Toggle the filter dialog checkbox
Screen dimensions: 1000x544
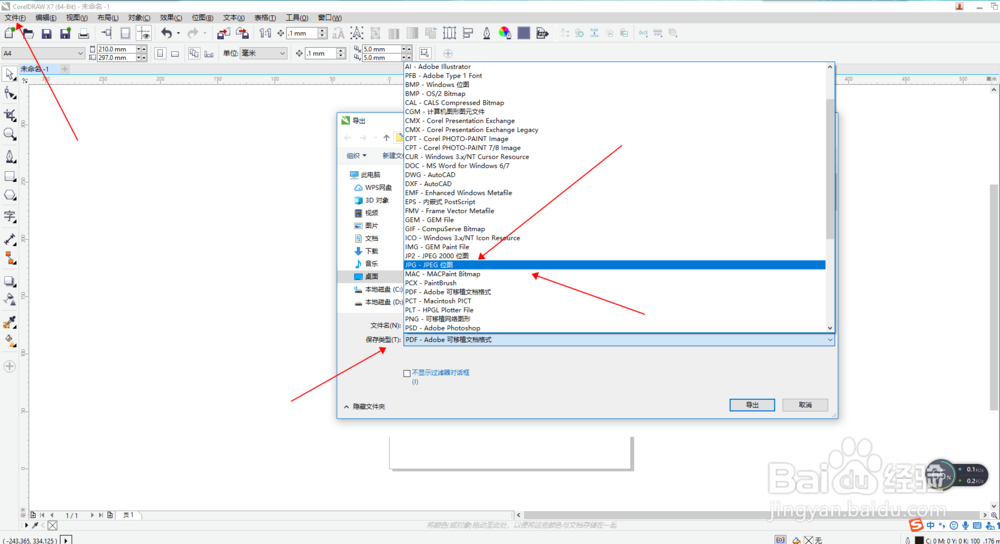tap(407, 373)
